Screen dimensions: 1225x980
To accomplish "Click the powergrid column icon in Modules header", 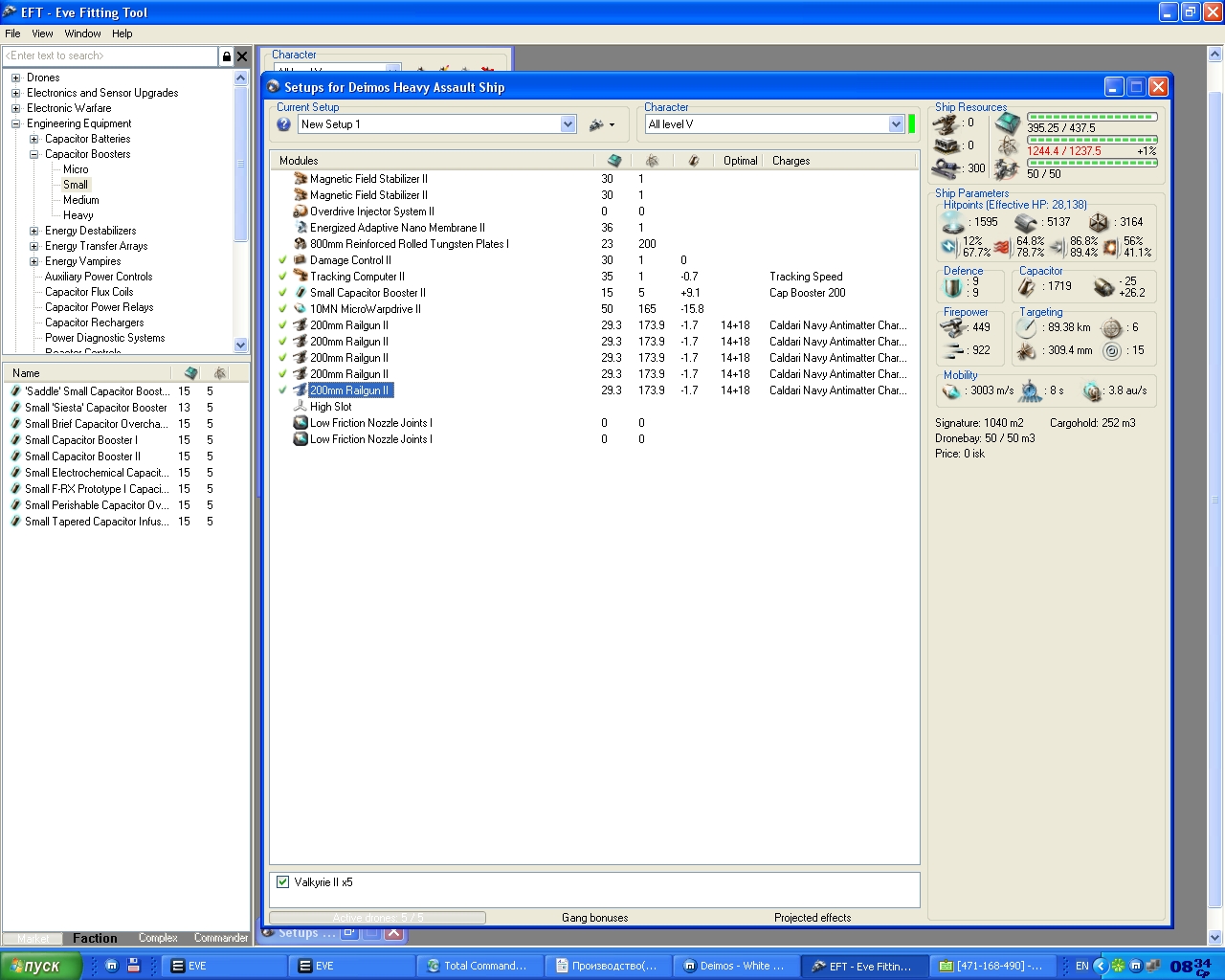I will tap(652, 161).
